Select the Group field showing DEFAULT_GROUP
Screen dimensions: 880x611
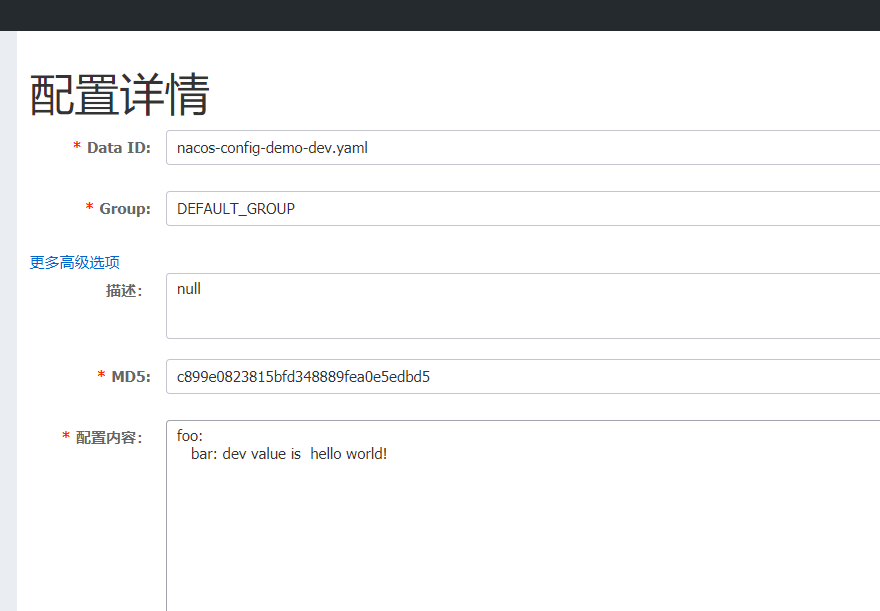click(x=523, y=209)
